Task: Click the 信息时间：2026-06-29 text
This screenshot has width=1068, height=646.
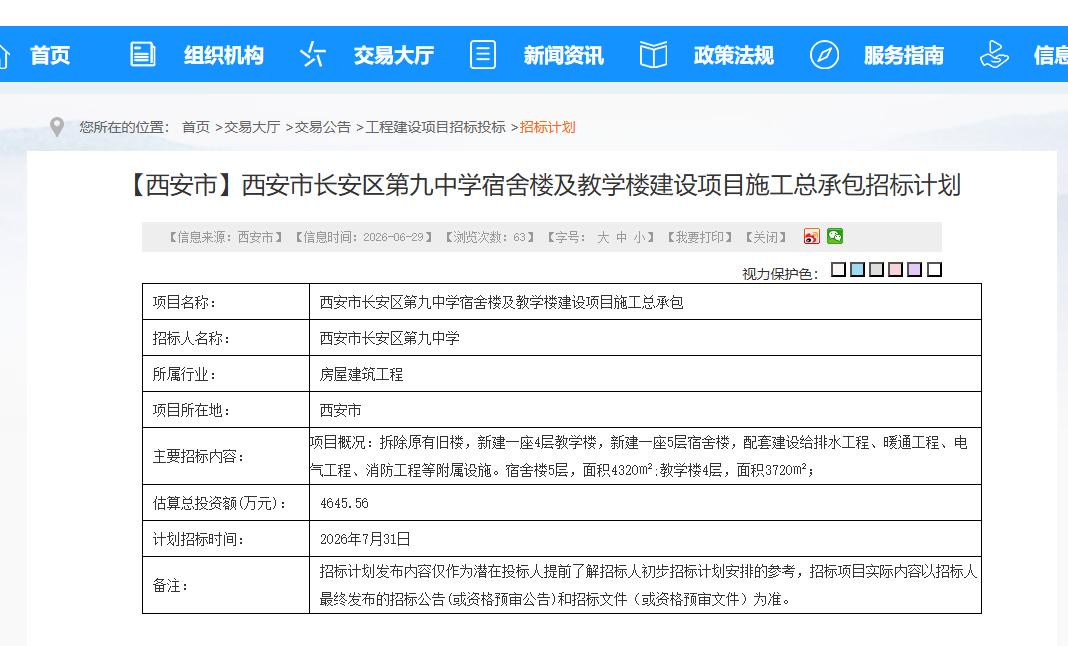Action: [364, 237]
